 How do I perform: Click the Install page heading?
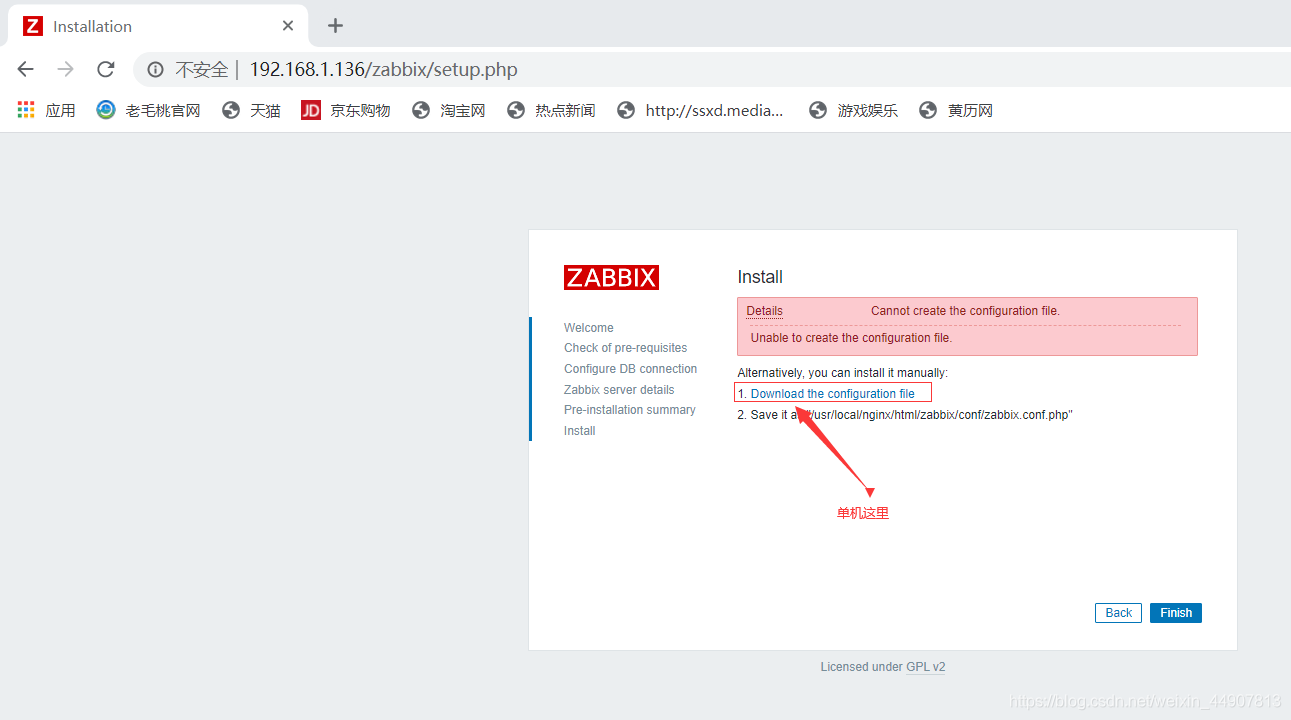click(x=760, y=277)
